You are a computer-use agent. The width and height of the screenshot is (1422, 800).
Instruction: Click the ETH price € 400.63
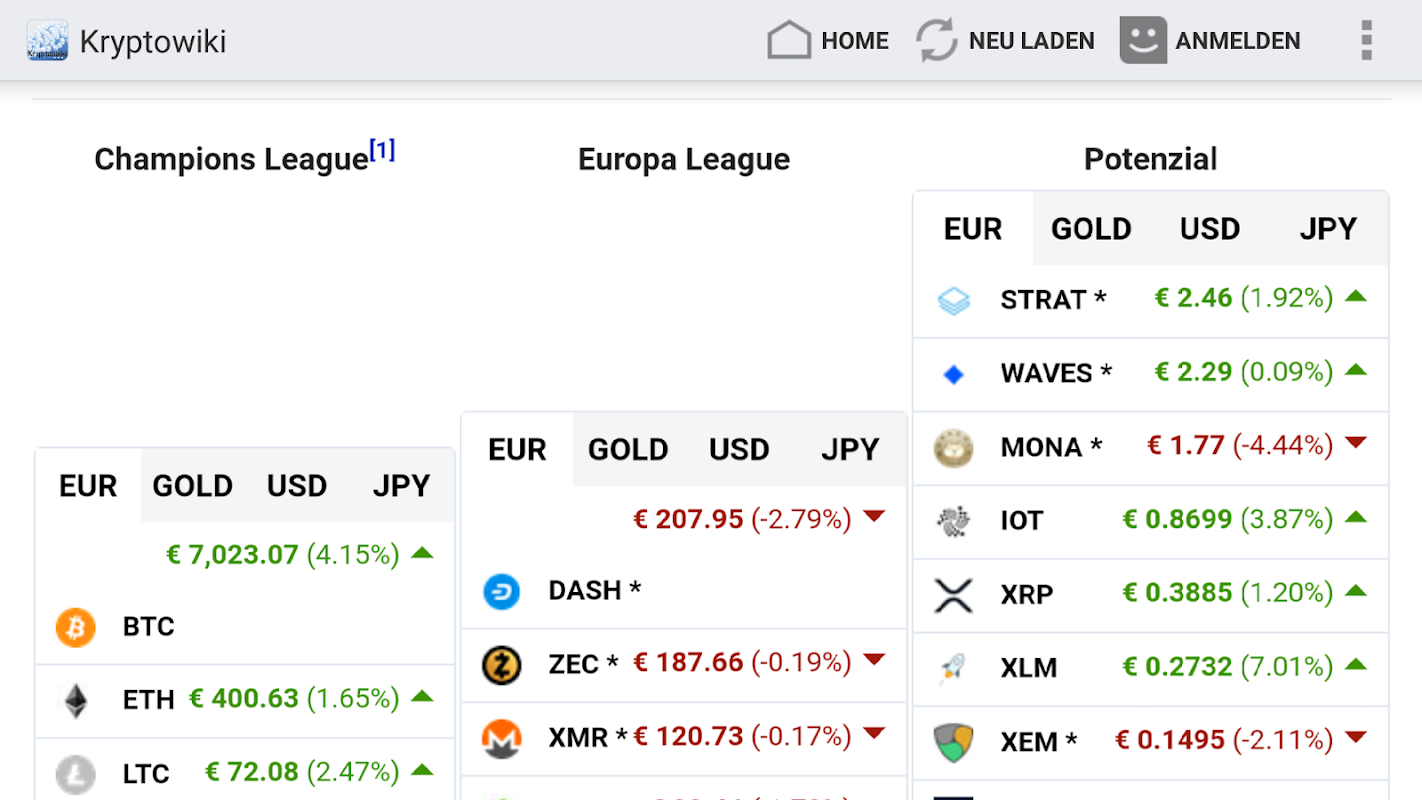[244, 698]
